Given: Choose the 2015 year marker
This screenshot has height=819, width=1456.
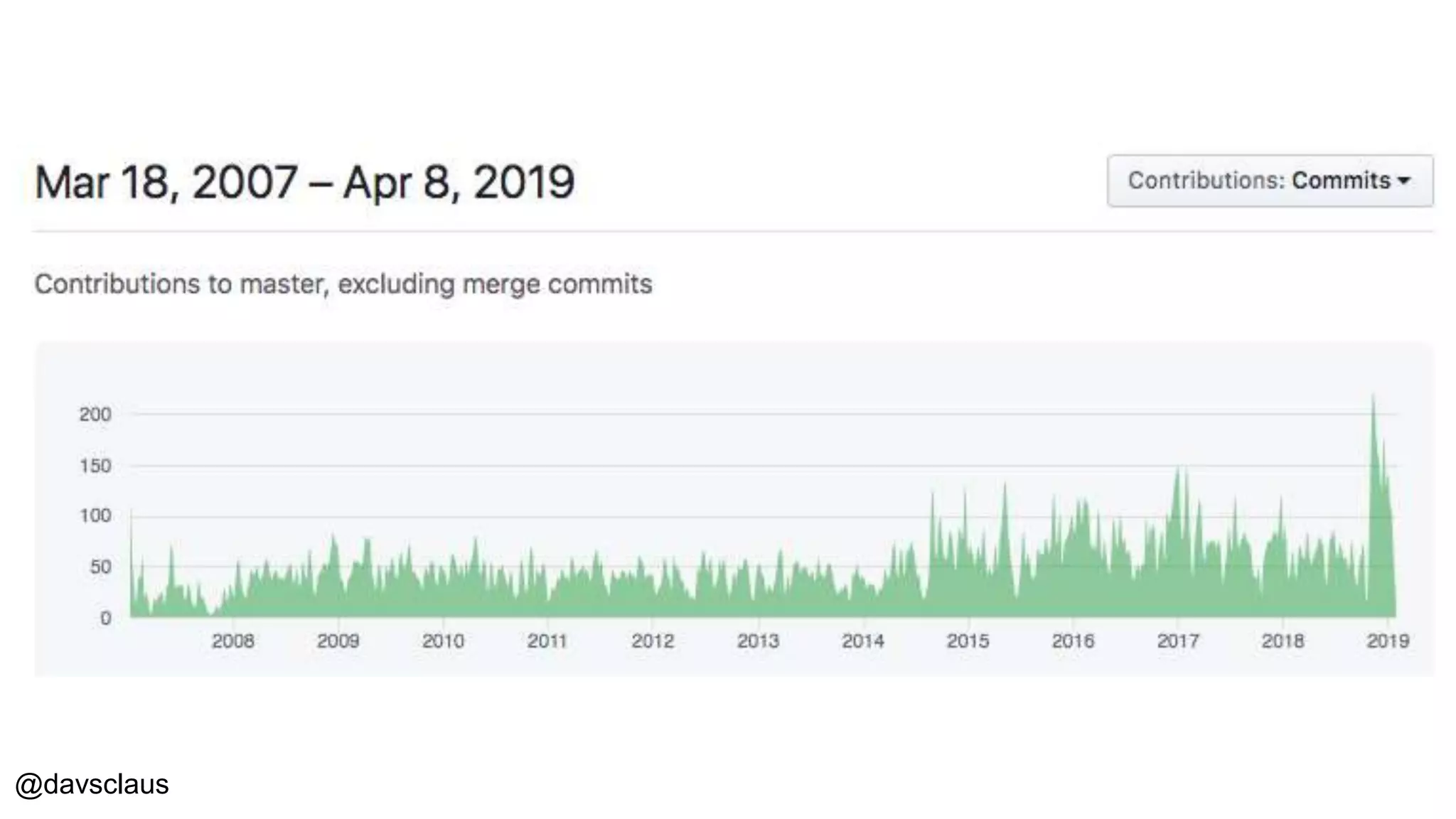Looking at the screenshot, I should (x=968, y=641).
